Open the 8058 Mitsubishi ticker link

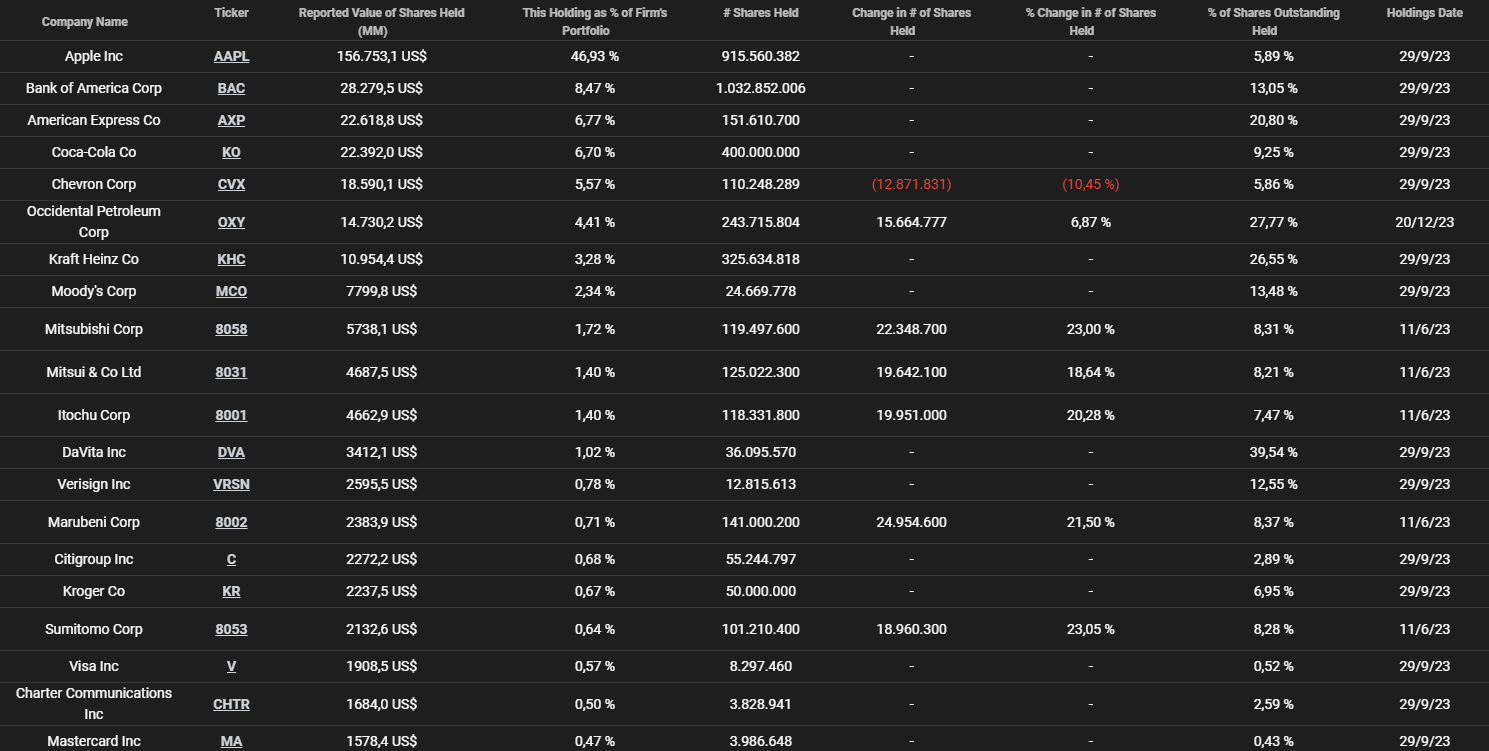click(x=231, y=329)
